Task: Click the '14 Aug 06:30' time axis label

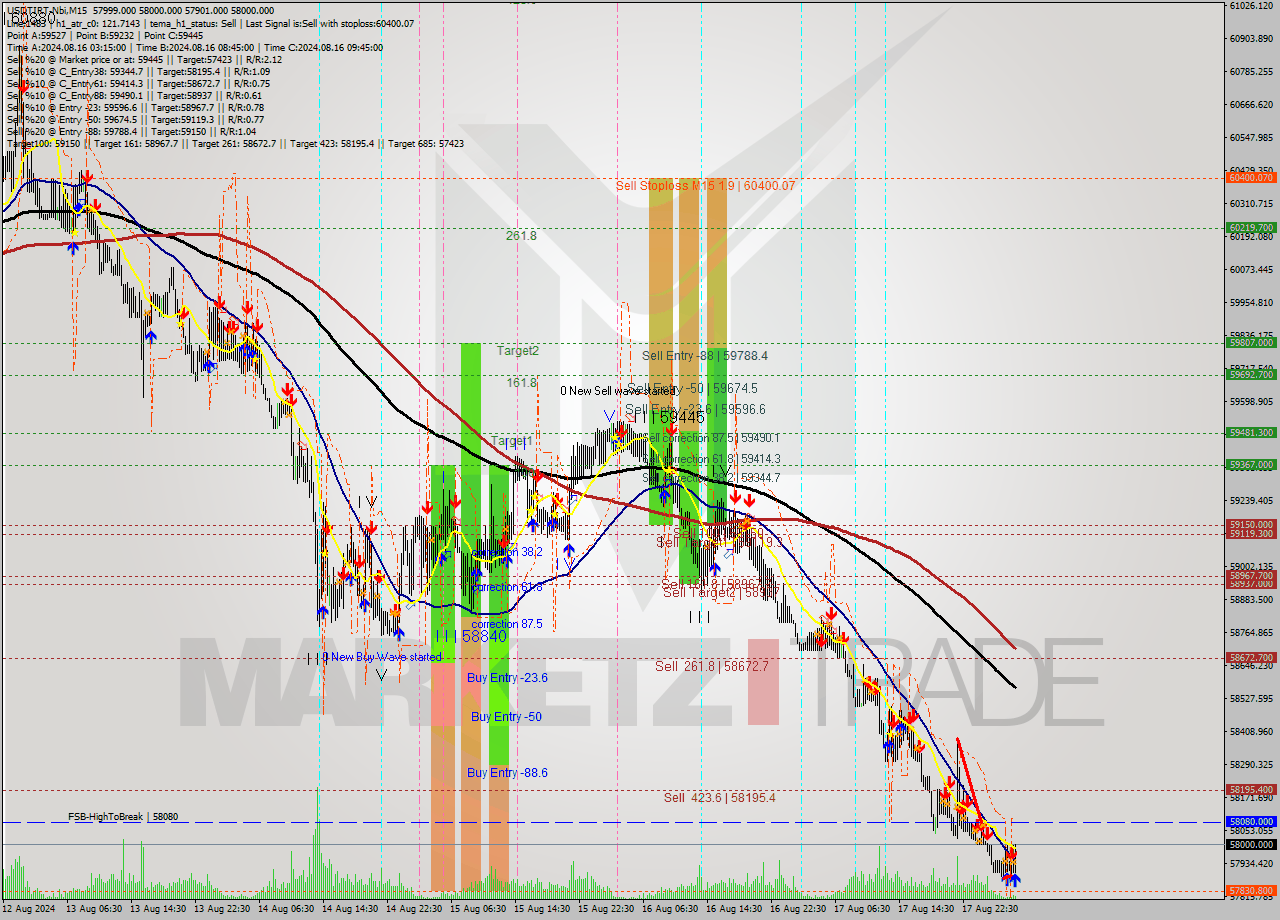Action: coord(287,909)
